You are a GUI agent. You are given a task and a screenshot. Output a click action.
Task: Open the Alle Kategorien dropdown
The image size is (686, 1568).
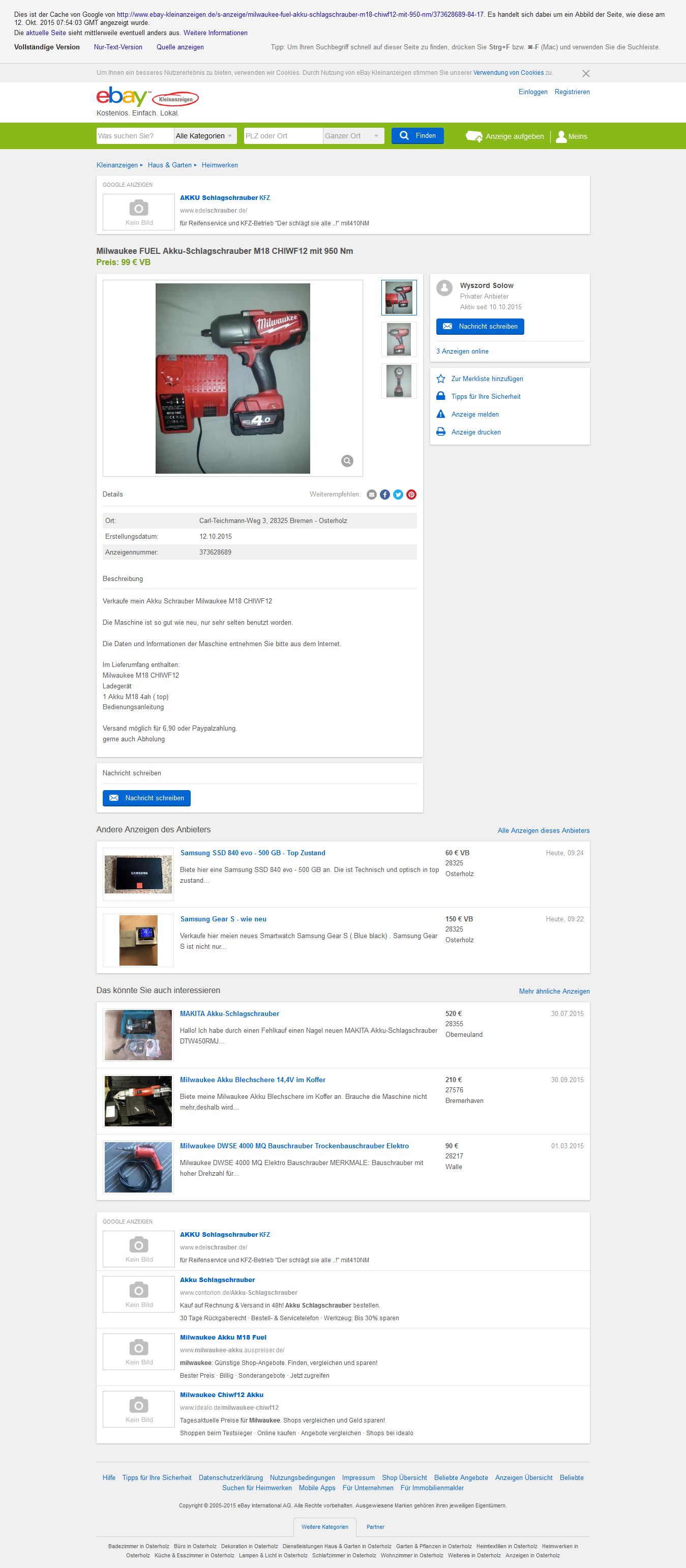click(204, 136)
